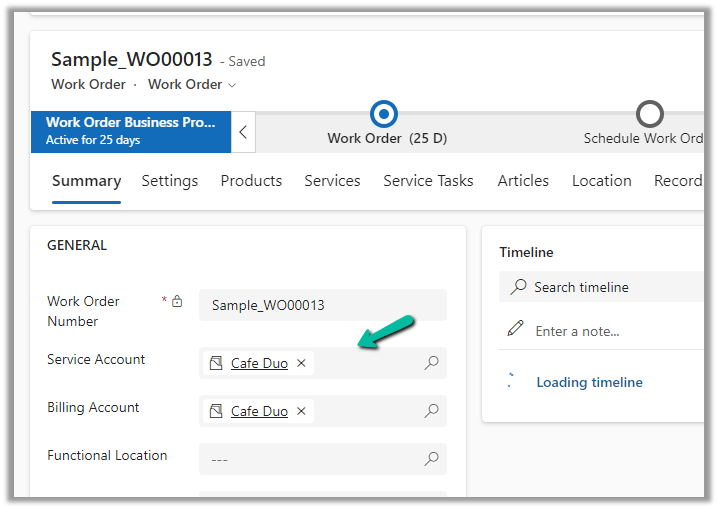Click the Service Account search magnifier icon
This screenshot has height=509, width=718.
pos(431,363)
